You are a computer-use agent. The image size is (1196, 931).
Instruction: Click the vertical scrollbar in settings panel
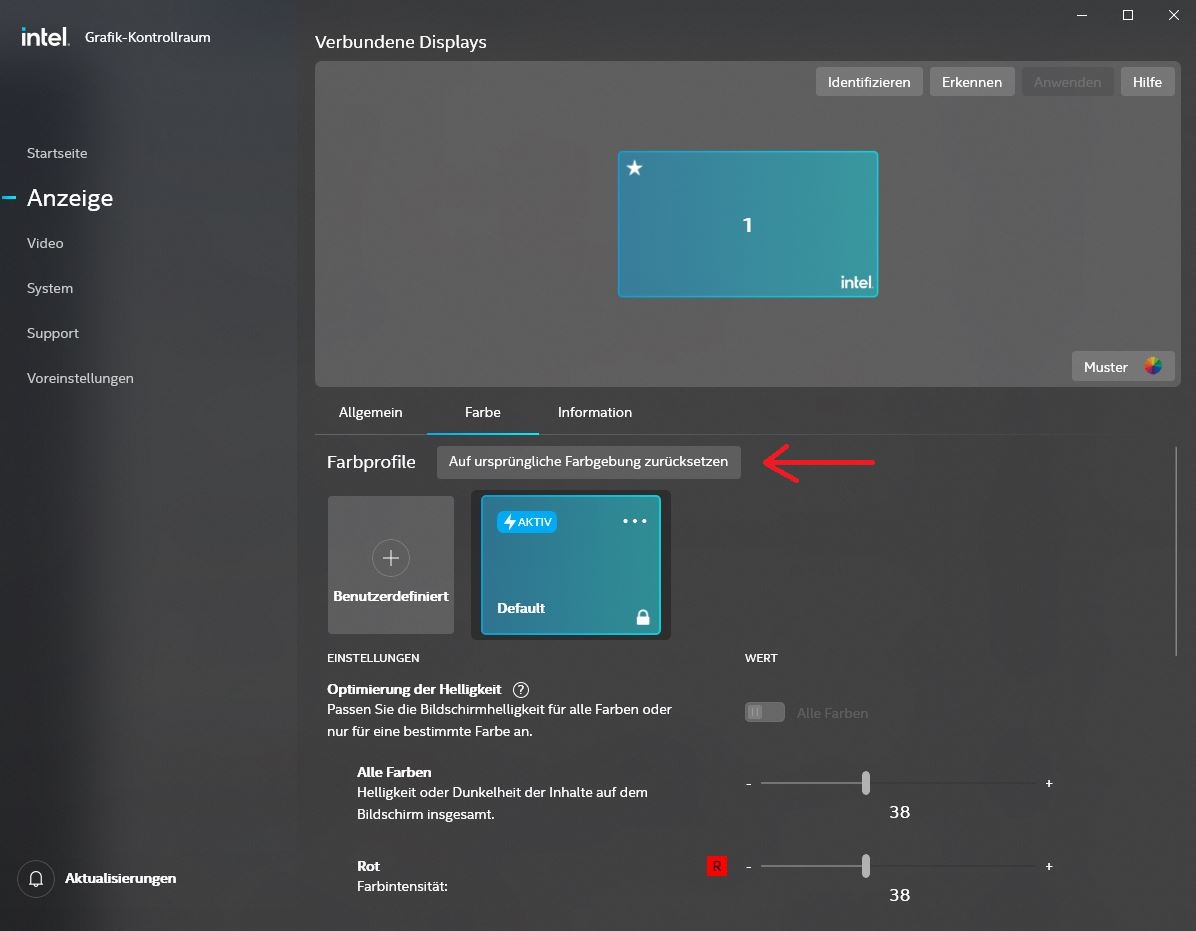[x=1176, y=551]
